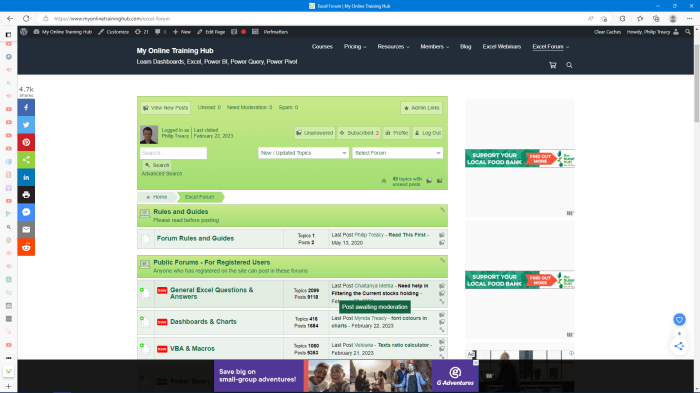700x393 pixels.
Task: Reload page with browser refresh icon
Action: 26,19
